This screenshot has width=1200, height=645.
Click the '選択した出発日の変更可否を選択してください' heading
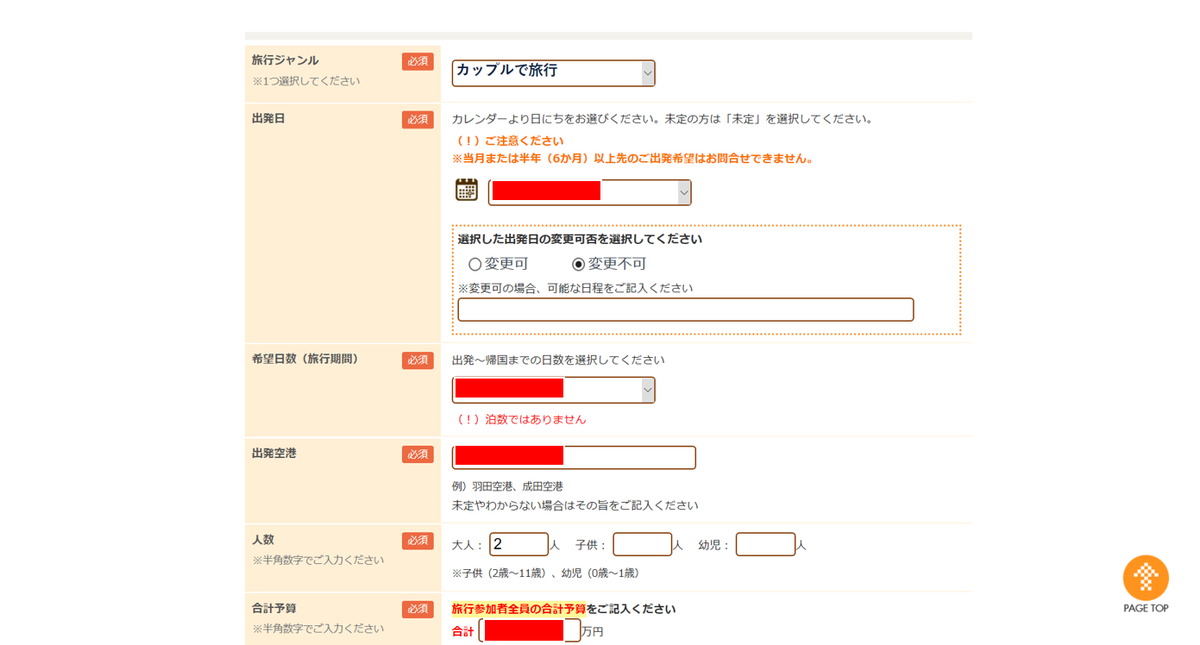pos(580,240)
